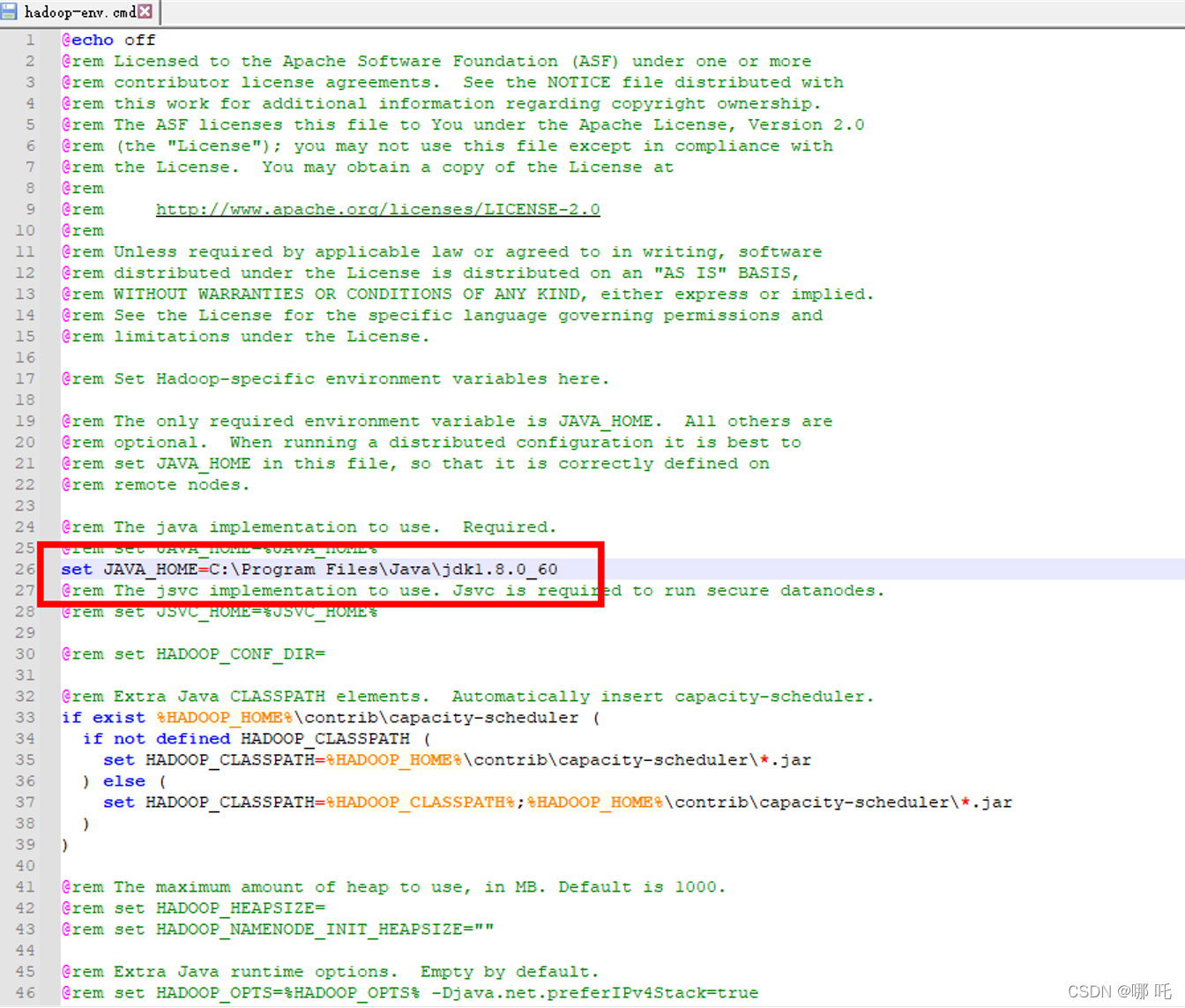Image resolution: width=1185 pixels, height=1008 pixels.
Task: Click 'if not defined HADOOP_CLASSPATH' line
Action: click(x=257, y=738)
